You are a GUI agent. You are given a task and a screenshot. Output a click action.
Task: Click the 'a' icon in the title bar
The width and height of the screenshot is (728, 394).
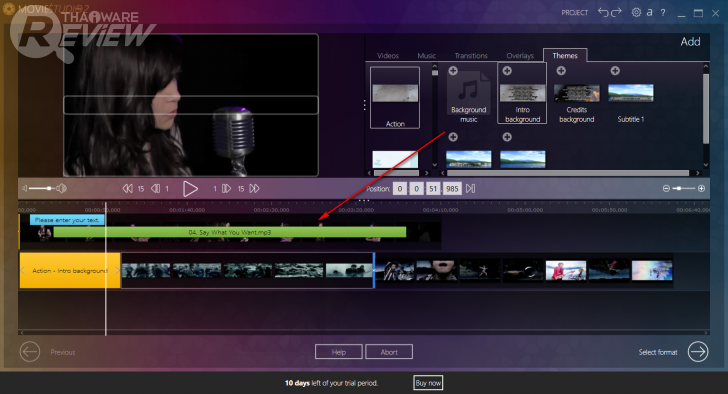[650, 13]
